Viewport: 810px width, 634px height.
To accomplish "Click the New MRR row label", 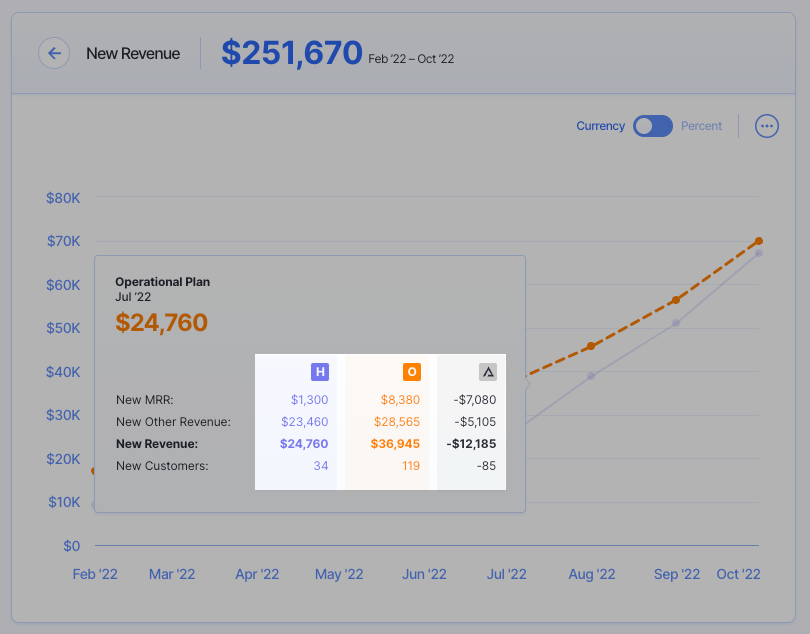I will click(x=146, y=399).
